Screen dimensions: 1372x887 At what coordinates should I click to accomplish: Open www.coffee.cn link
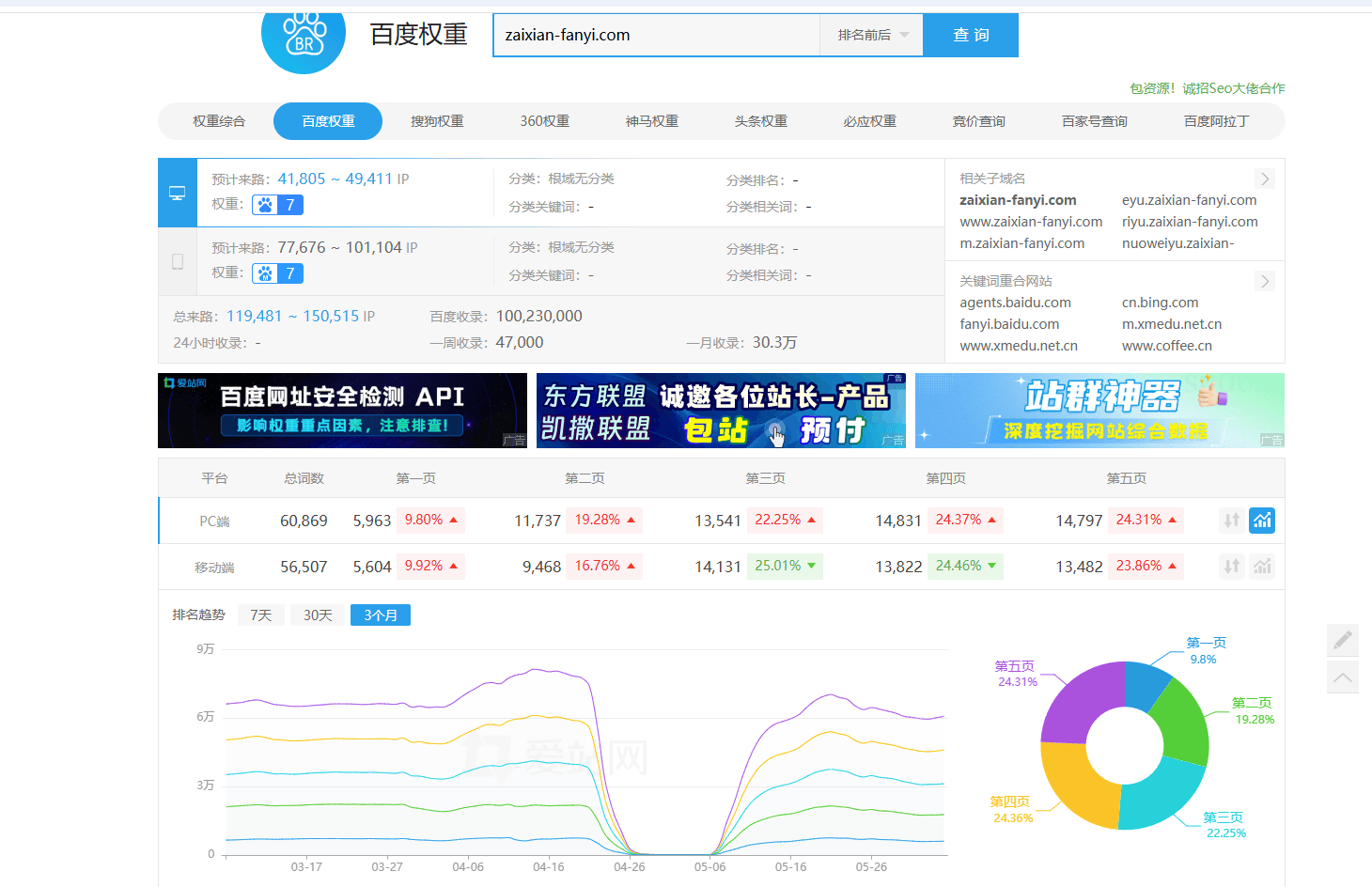coord(1167,346)
